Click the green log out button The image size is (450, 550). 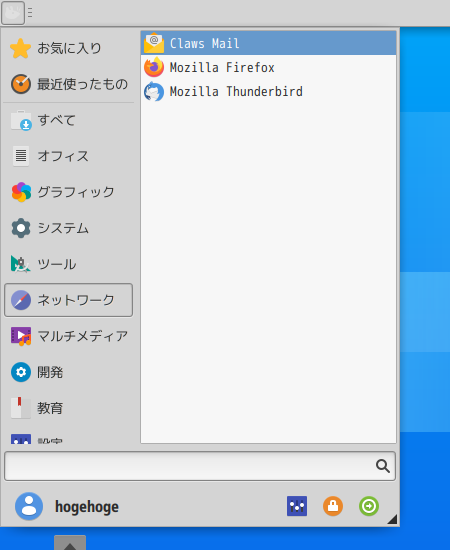tap(369, 506)
